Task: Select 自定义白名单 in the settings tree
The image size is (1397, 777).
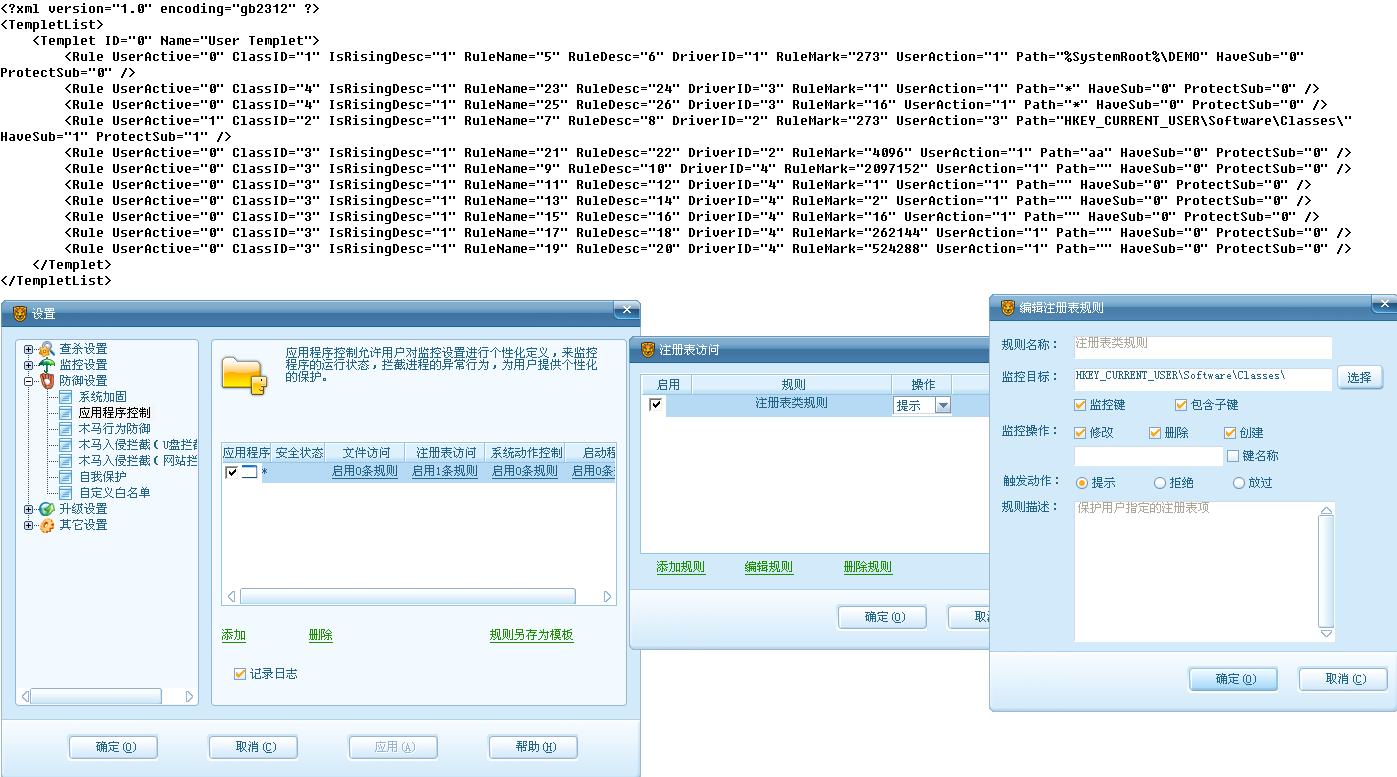Action: pos(115,493)
